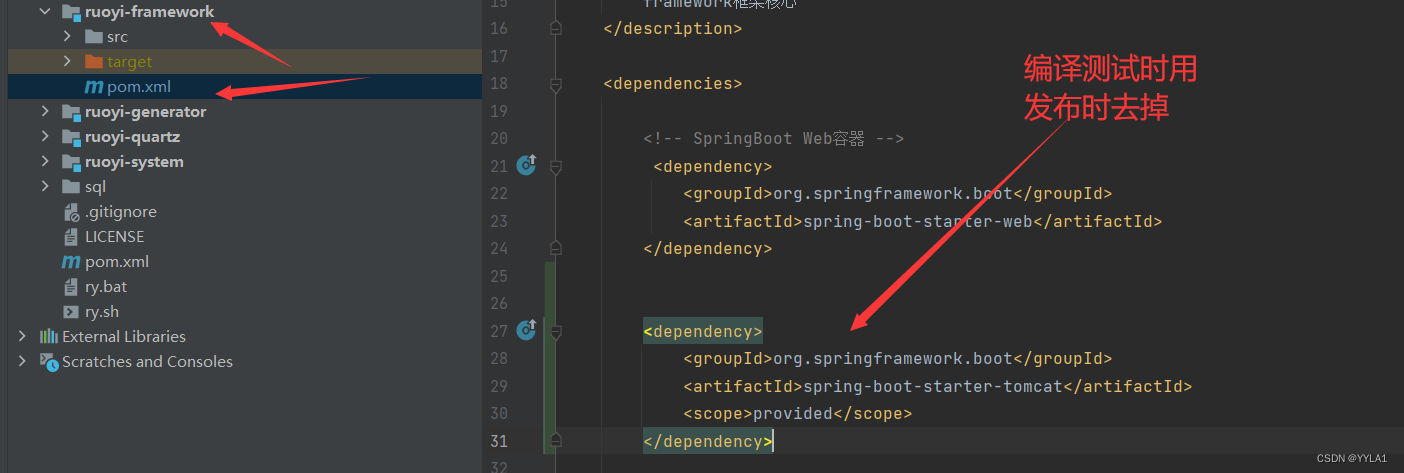The width and height of the screenshot is (1404, 473).
Task: Click the ruoyi-quartz module icon
Action: [71, 137]
